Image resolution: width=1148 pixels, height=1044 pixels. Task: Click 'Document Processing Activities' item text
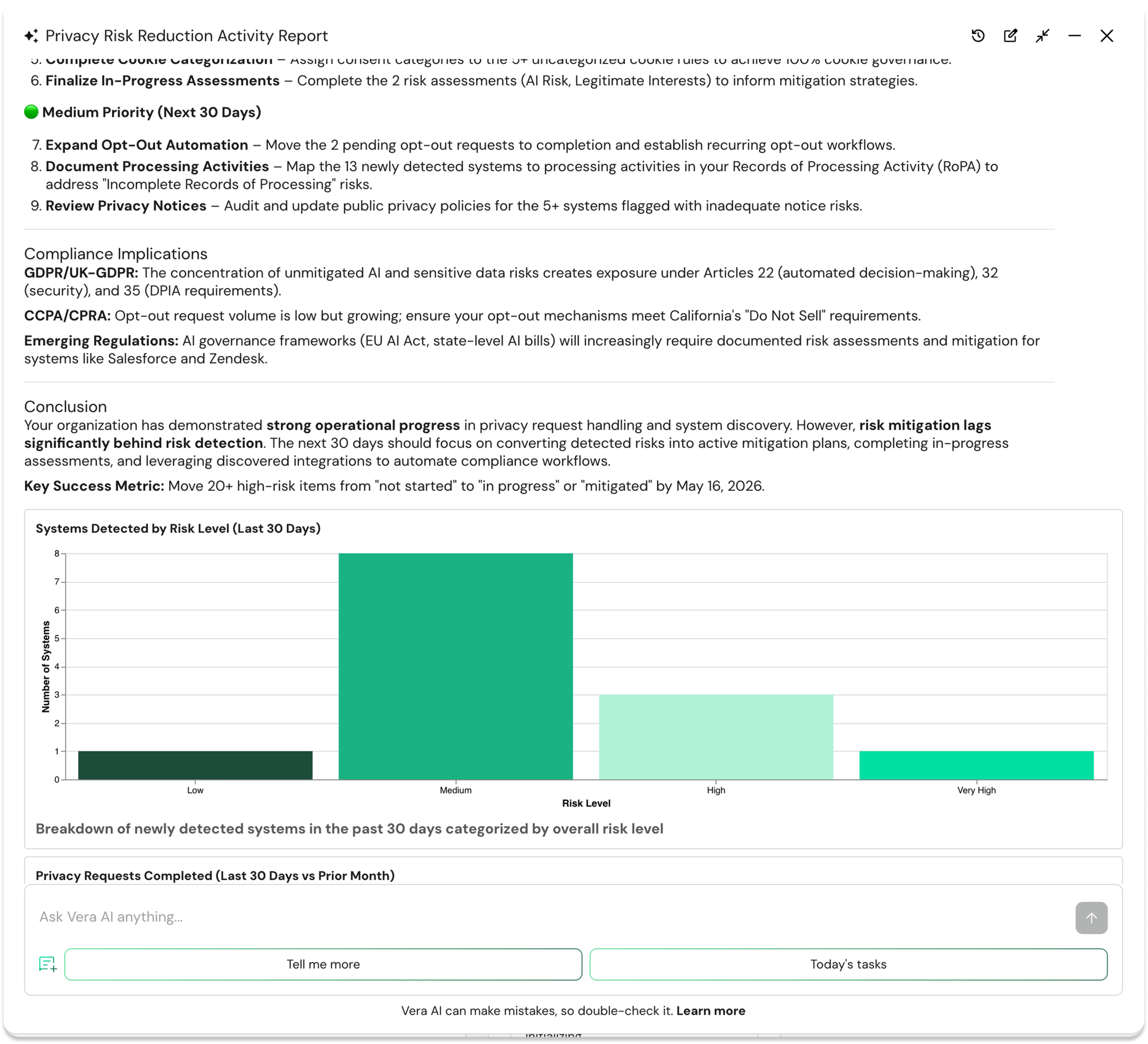click(157, 166)
